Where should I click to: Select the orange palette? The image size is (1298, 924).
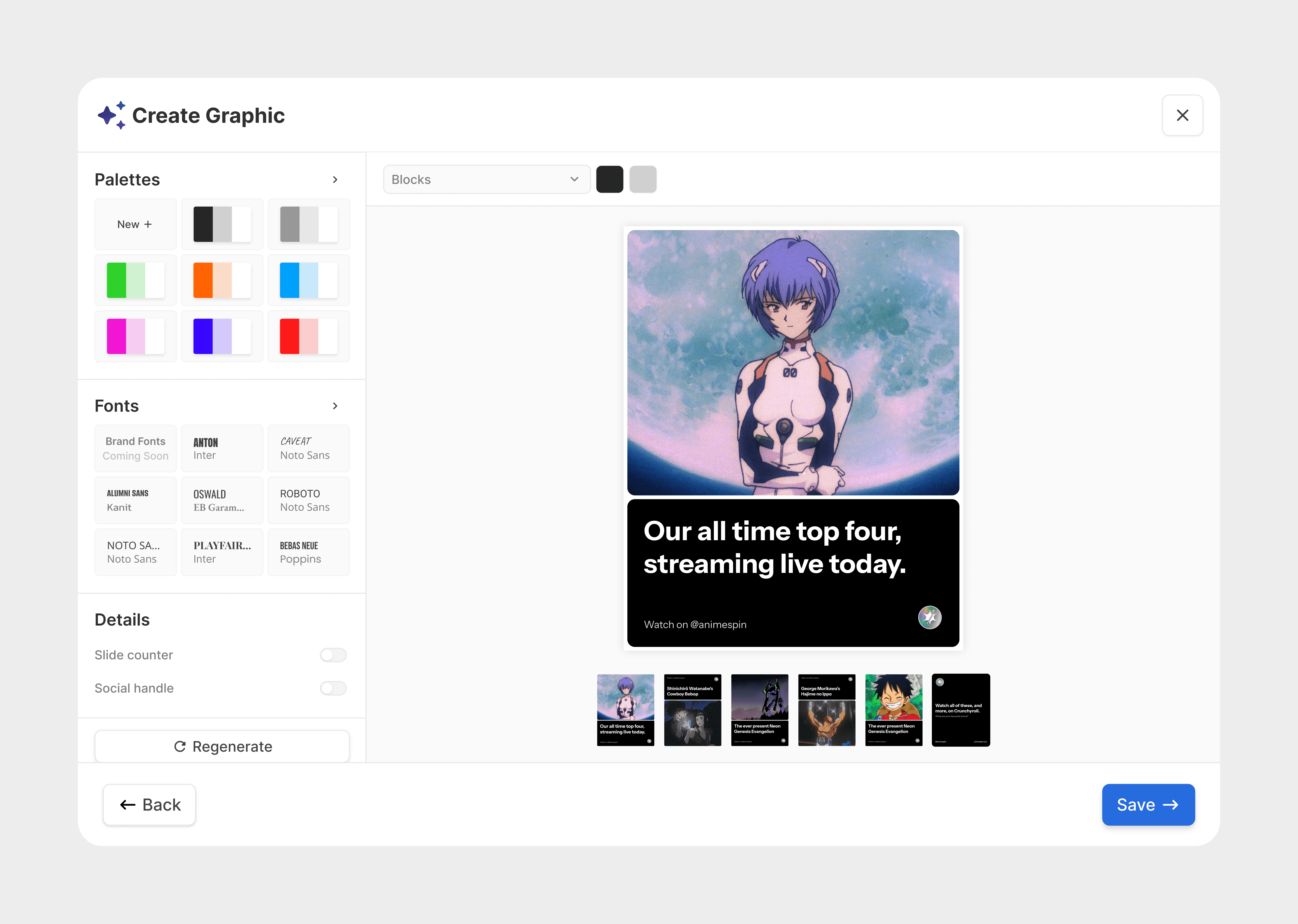click(222, 280)
